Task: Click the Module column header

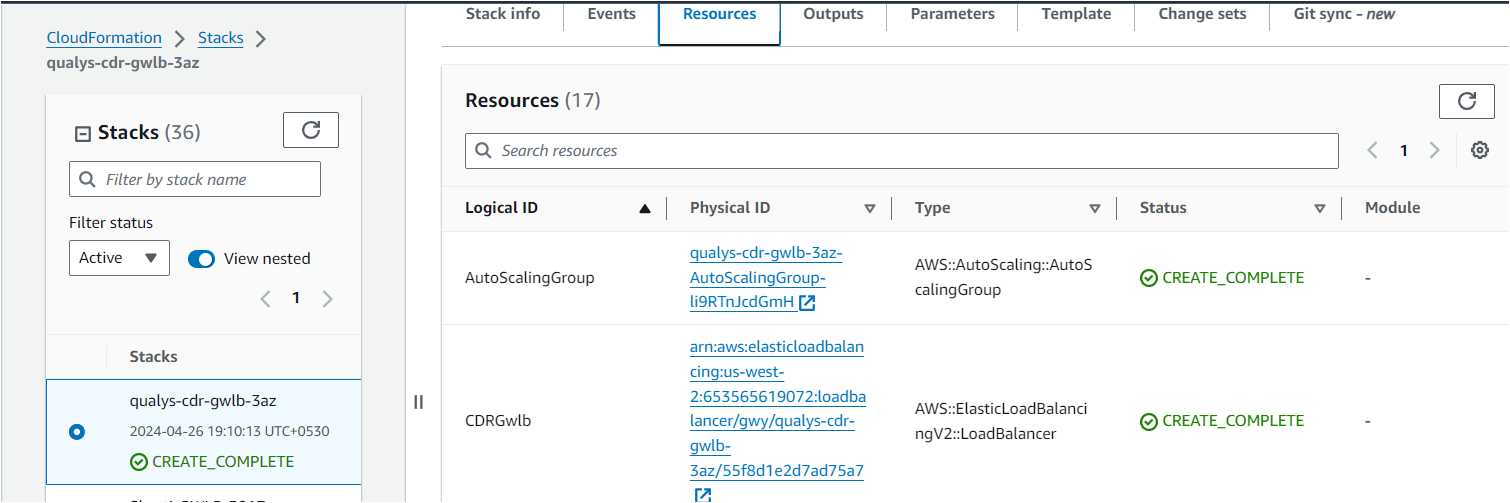Action: (x=1392, y=208)
